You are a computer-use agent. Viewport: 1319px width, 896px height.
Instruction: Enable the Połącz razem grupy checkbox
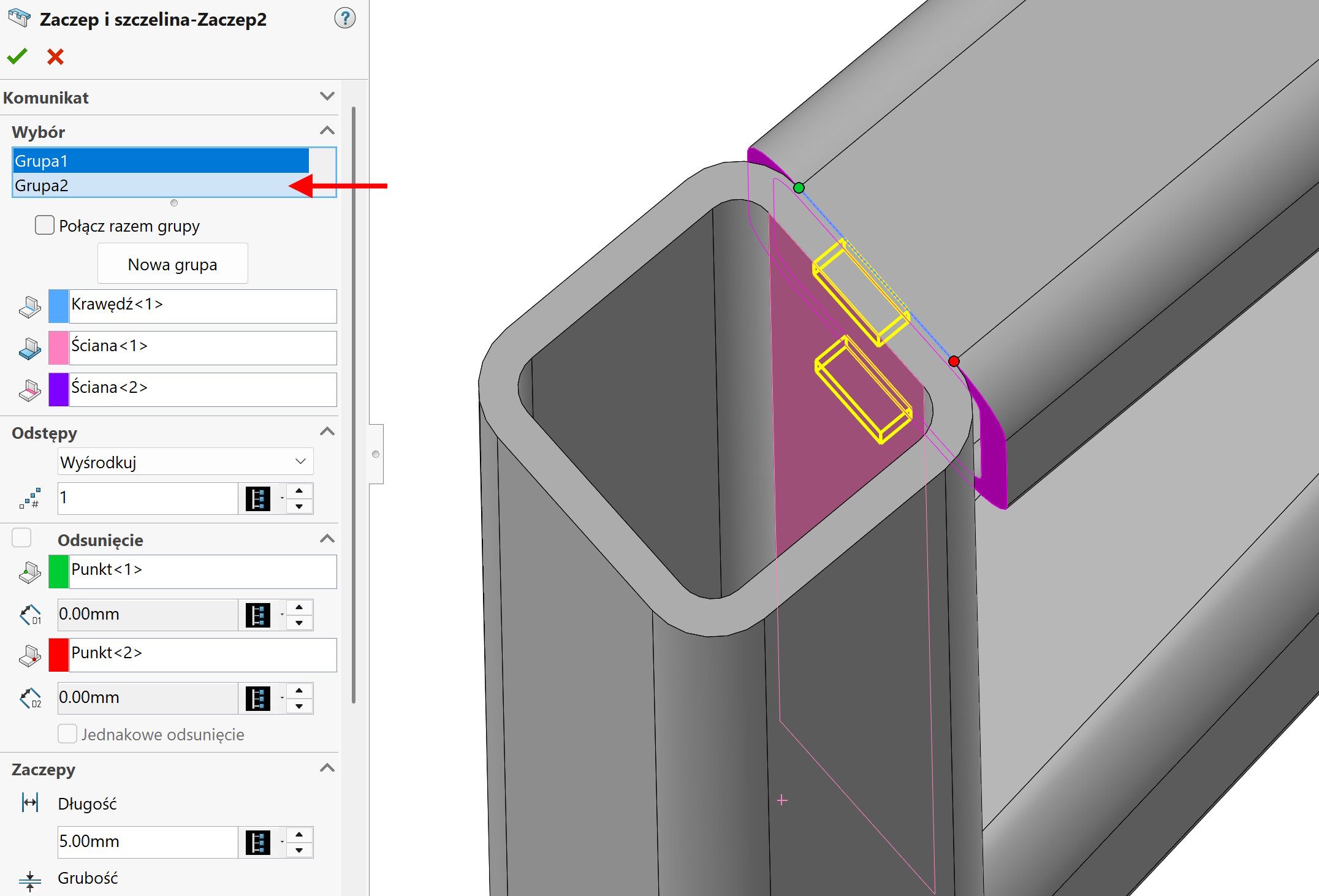point(45,225)
